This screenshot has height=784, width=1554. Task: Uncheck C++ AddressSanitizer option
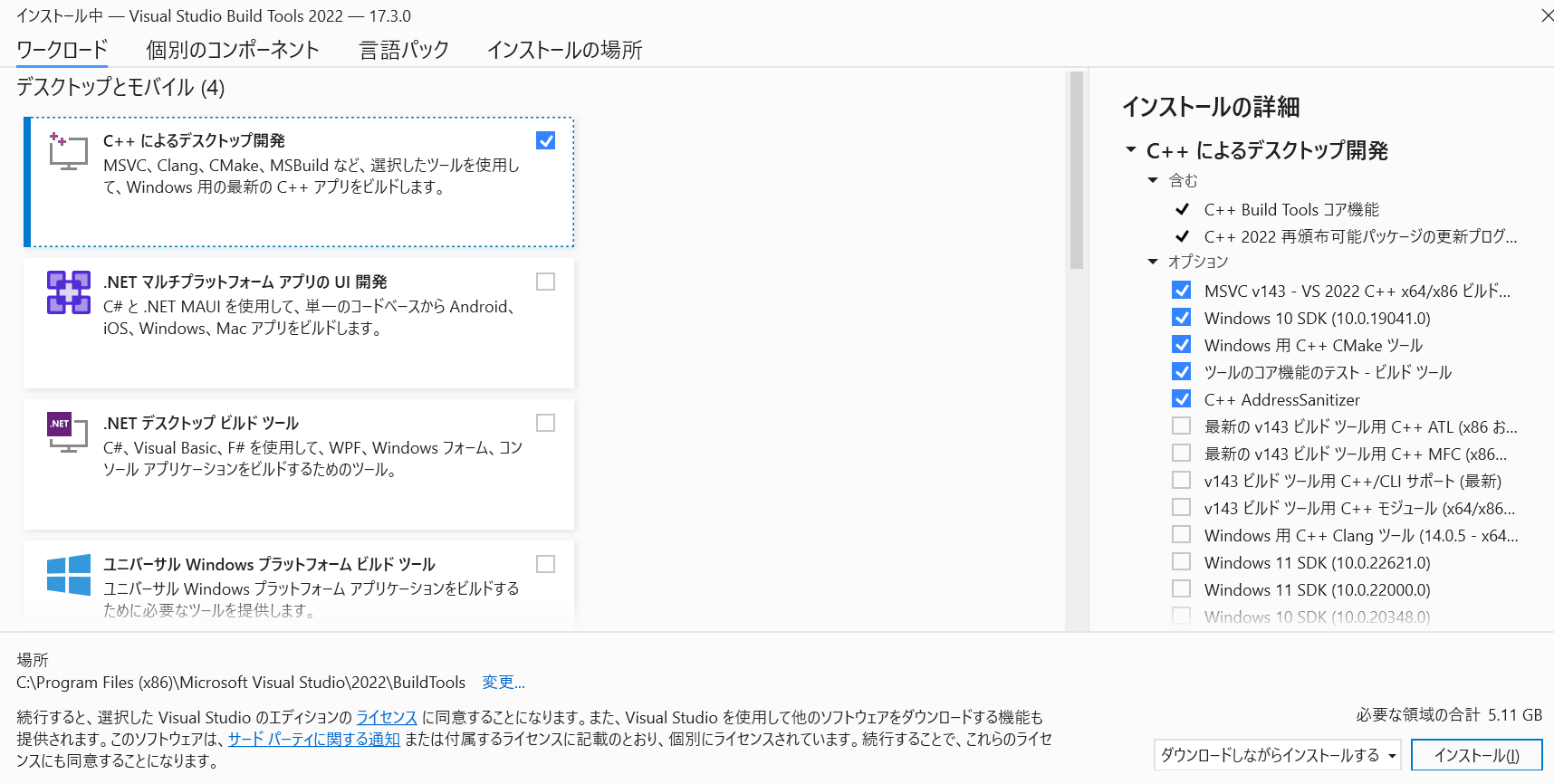point(1181,398)
